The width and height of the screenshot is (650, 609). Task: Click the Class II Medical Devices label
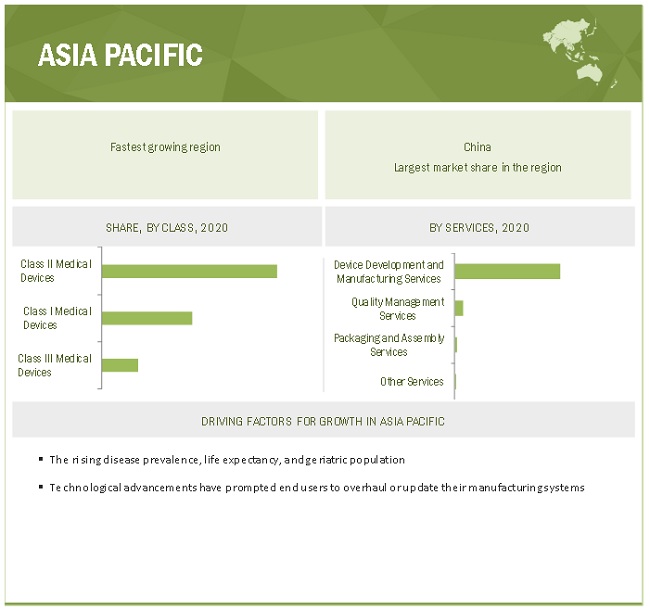56,271
